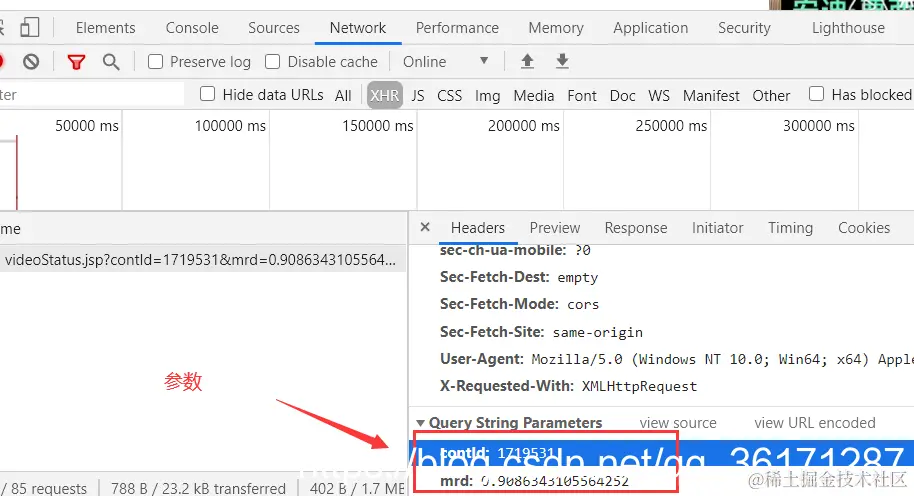Toggle the device toolbar icon
The image size is (914, 496).
(x=29, y=27)
